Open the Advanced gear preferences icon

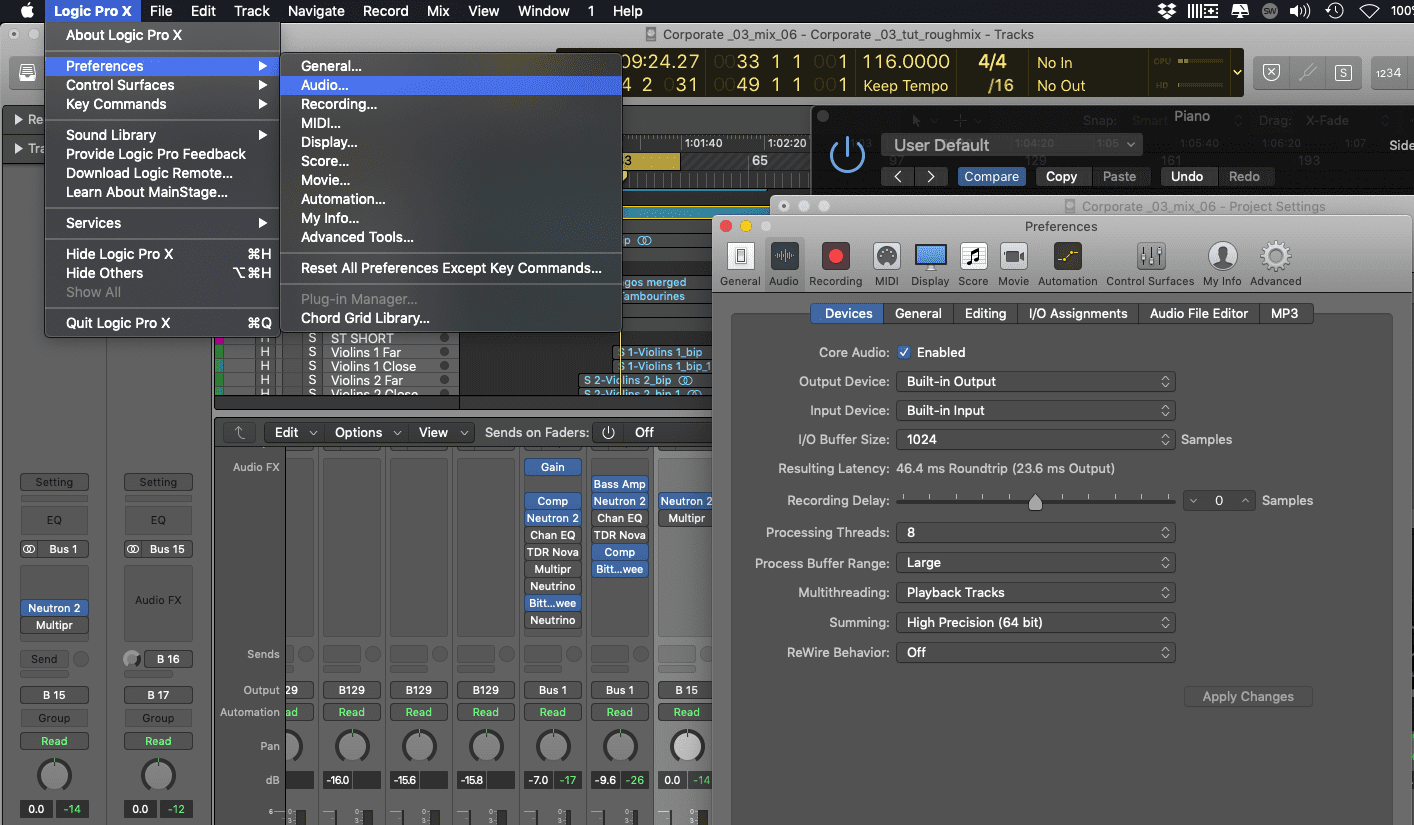click(x=1275, y=257)
